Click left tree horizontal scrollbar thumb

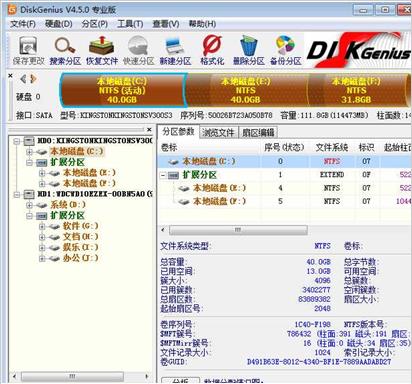[72, 376]
